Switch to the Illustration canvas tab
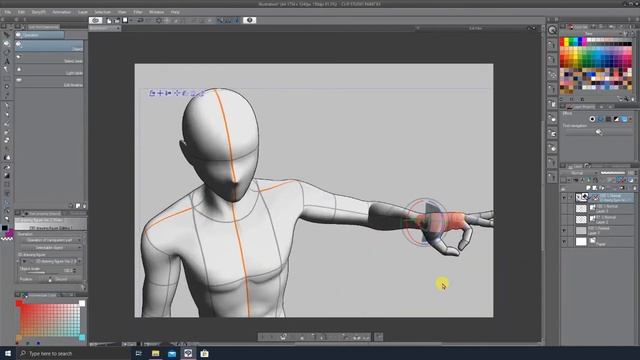This screenshot has height=360, width=640. point(104,28)
